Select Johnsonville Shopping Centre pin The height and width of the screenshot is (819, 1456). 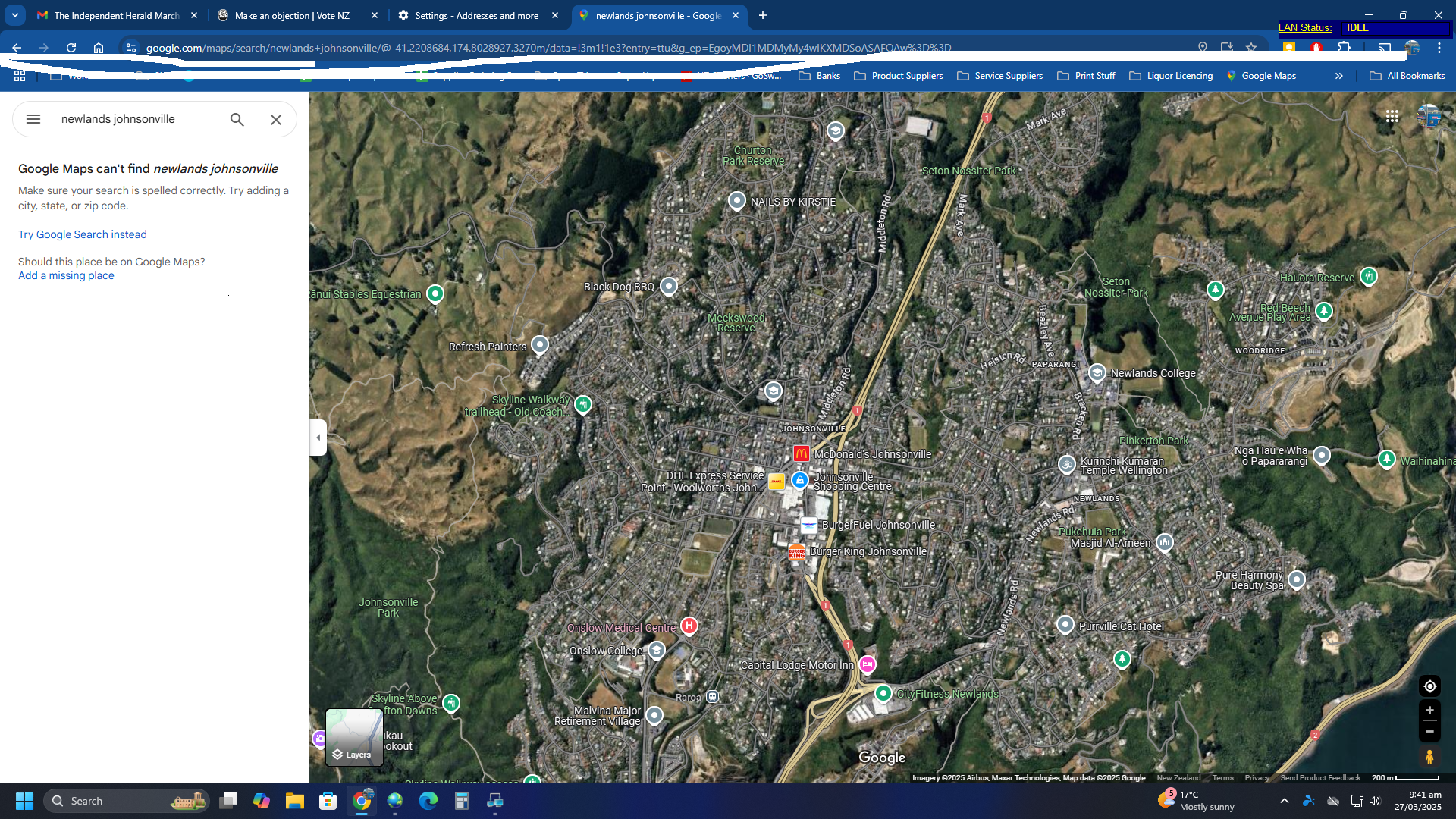coord(799,480)
